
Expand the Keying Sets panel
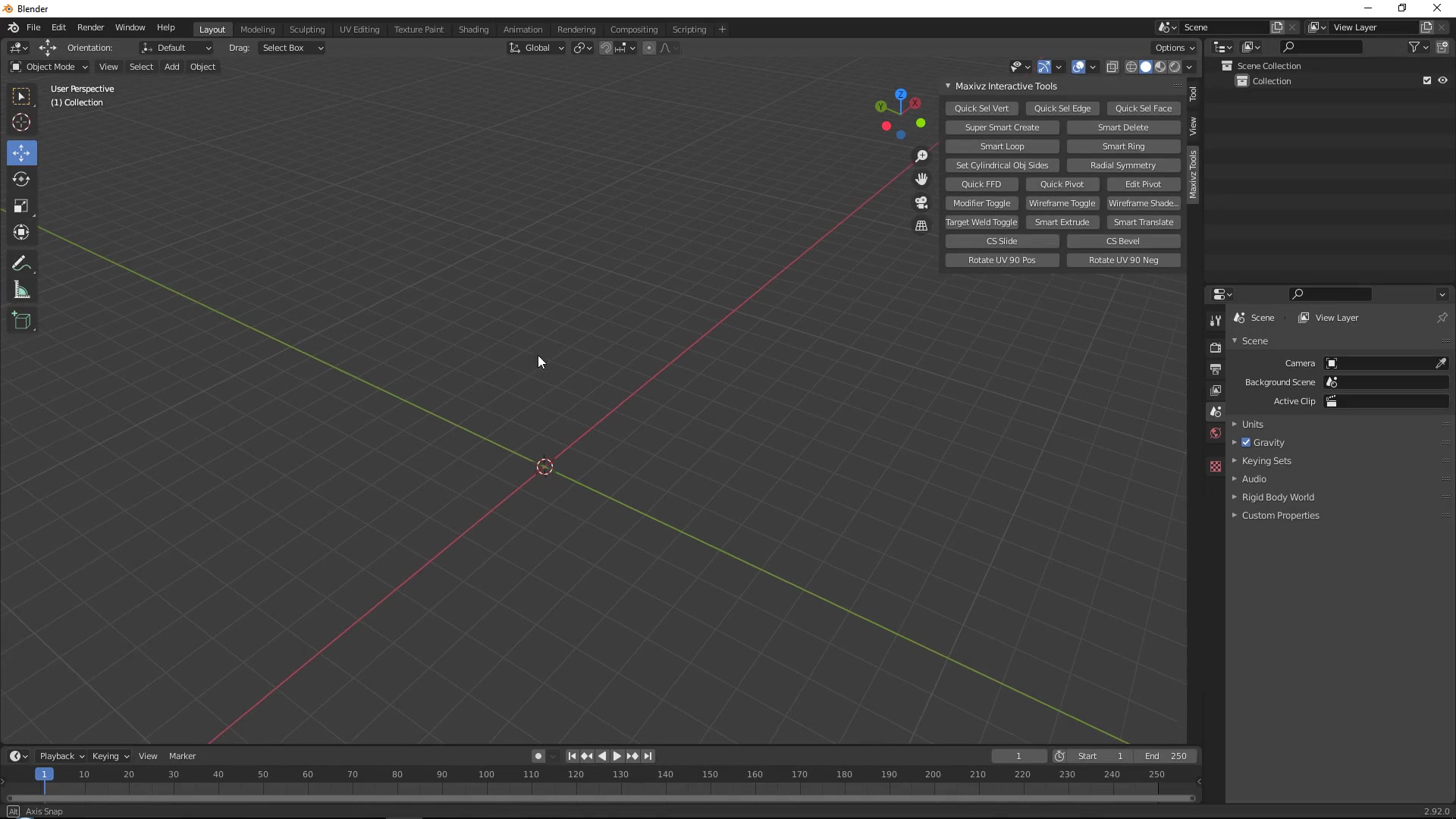(1266, 460)
